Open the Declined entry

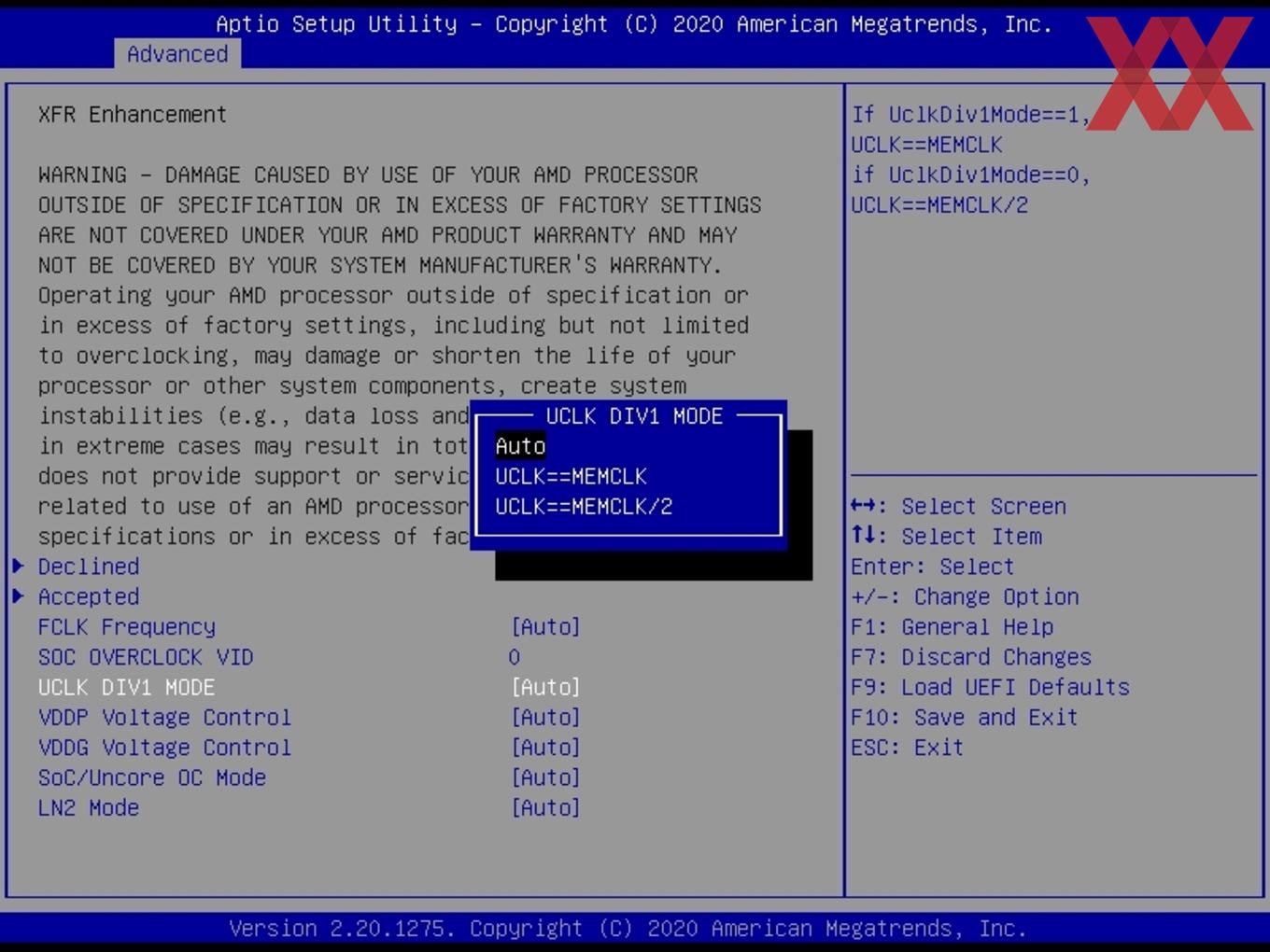pyautogui.click(x=89, y=567)
